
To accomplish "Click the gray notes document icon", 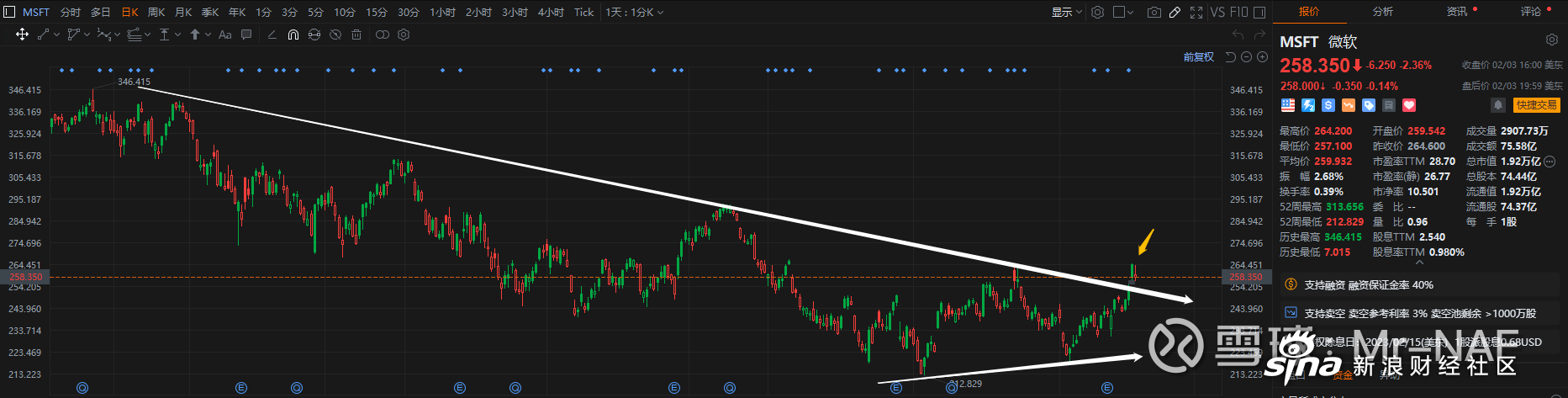I will [1389, 105].
